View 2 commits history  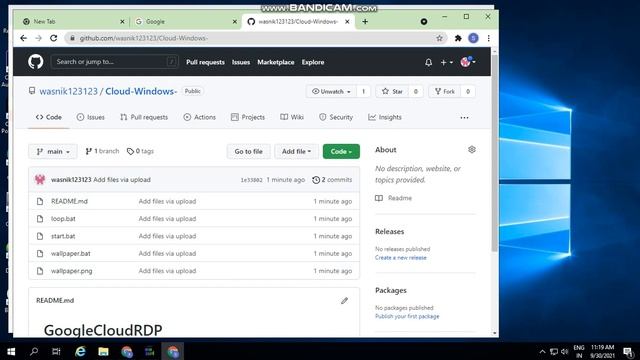click(332, 180)
